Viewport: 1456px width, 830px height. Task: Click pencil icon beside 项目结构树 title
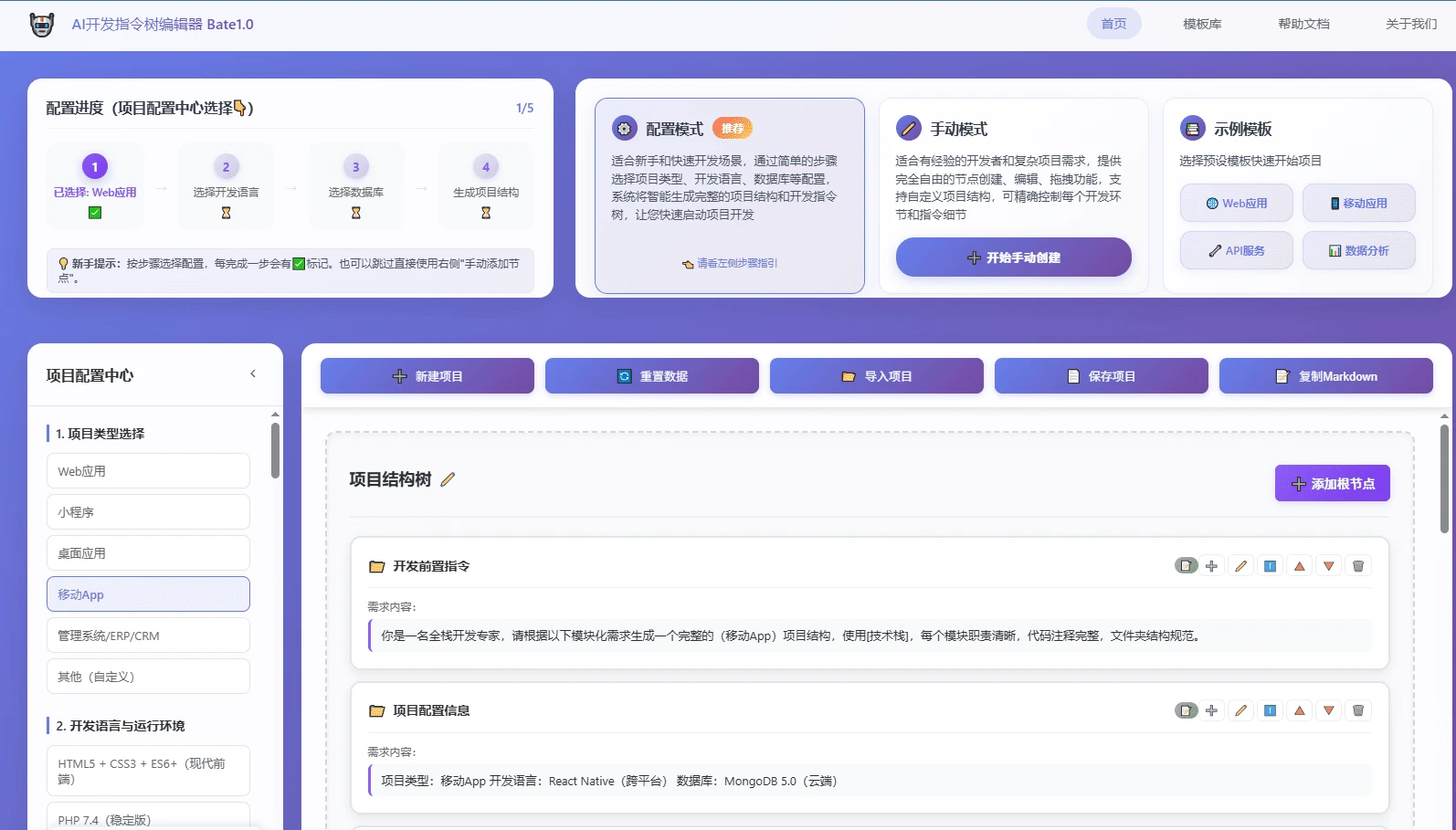448,479
